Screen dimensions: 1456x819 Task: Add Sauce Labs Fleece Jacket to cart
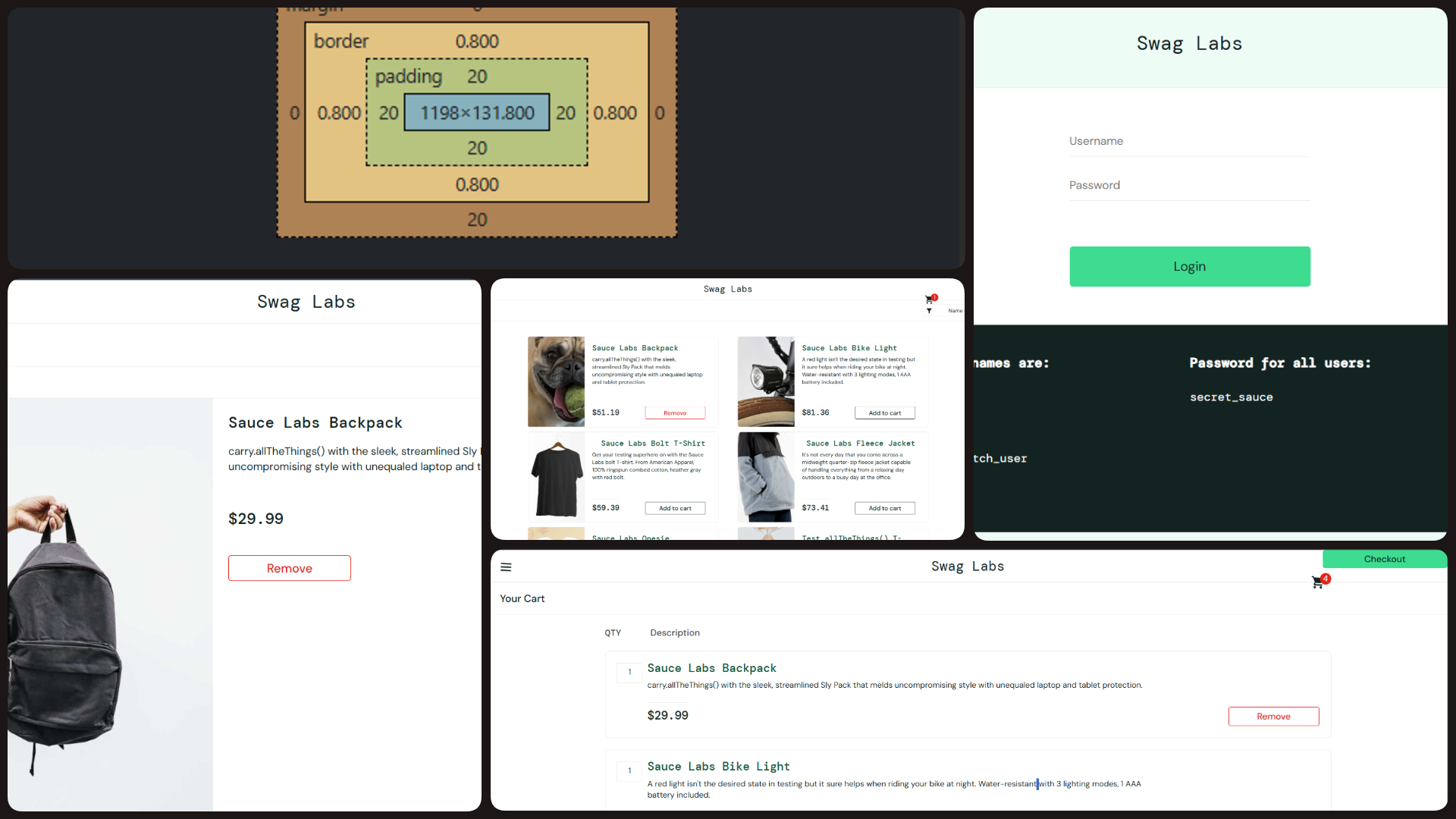click(x=884, y=508)
